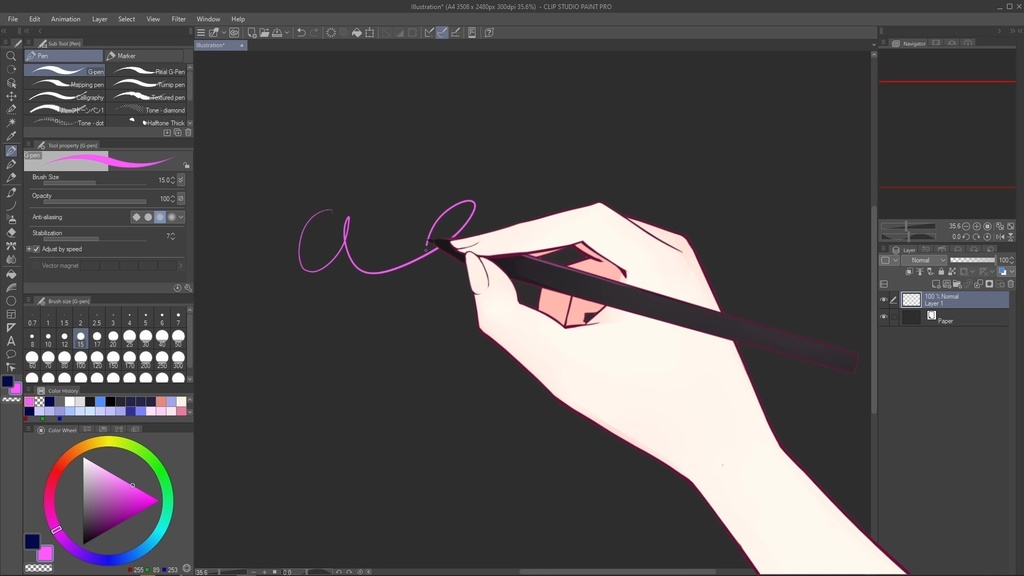The height and width of the screenshot is (576, 1024).
Task: Uncheck the Adjust by speed option
Action: (35, 249)
